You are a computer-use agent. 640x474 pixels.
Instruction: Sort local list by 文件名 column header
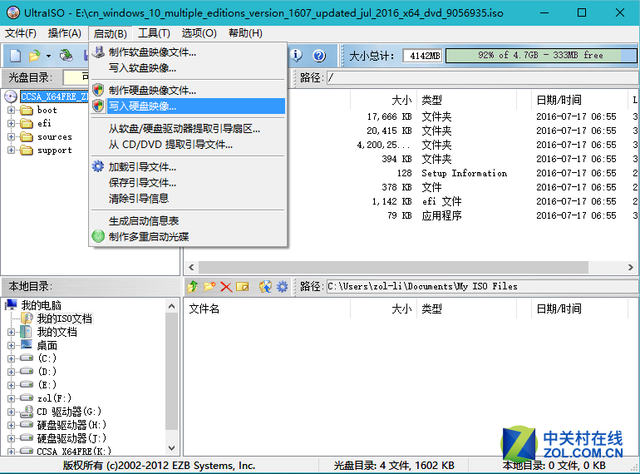pyautogui.click(x=267, y=309)
